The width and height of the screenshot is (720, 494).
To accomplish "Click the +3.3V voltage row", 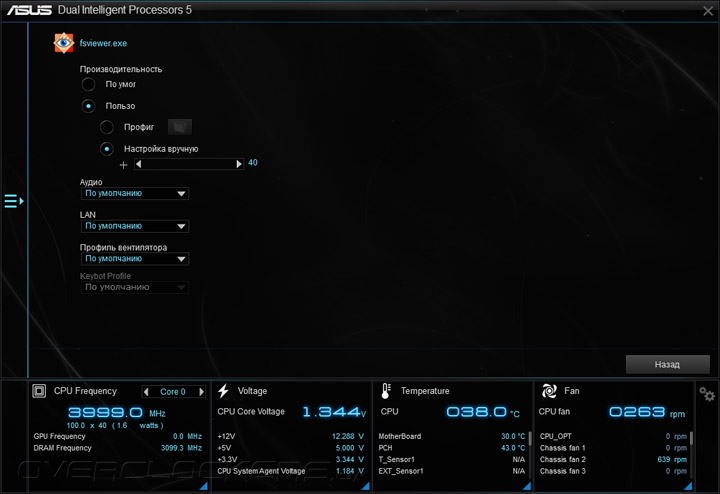I will [x=291, y=460].
